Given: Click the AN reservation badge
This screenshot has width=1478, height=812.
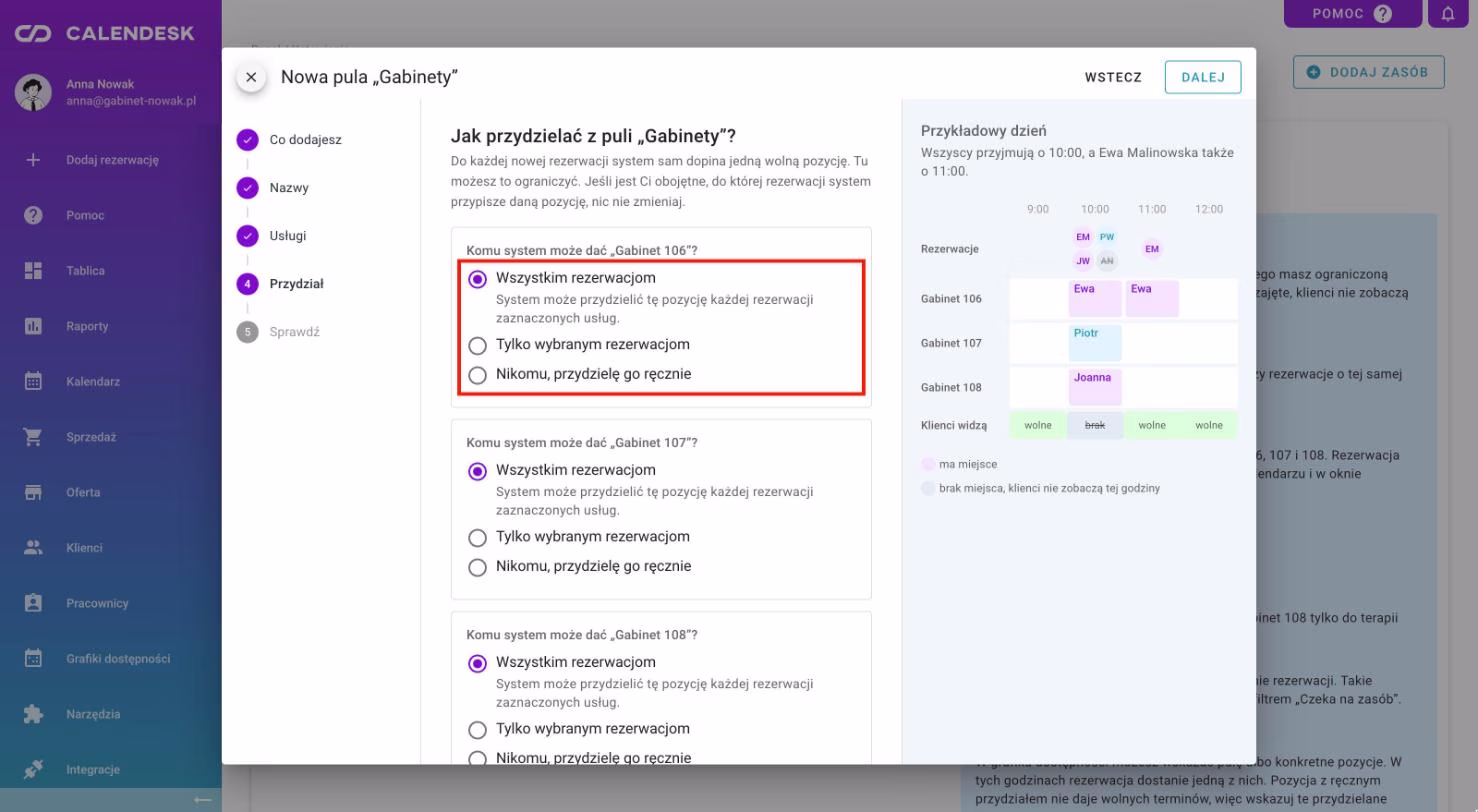Looking at the screenshot, I should 1106,261.
